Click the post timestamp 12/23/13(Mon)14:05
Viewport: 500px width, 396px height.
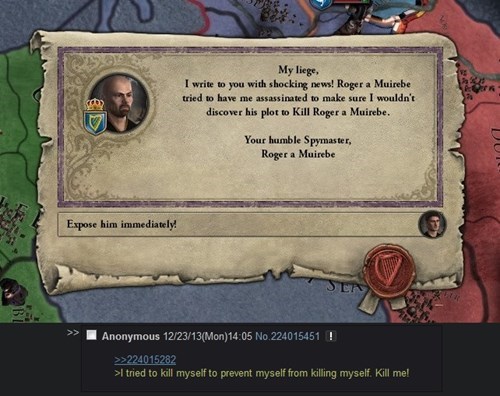pyautogui.click(x=207, y=336)
